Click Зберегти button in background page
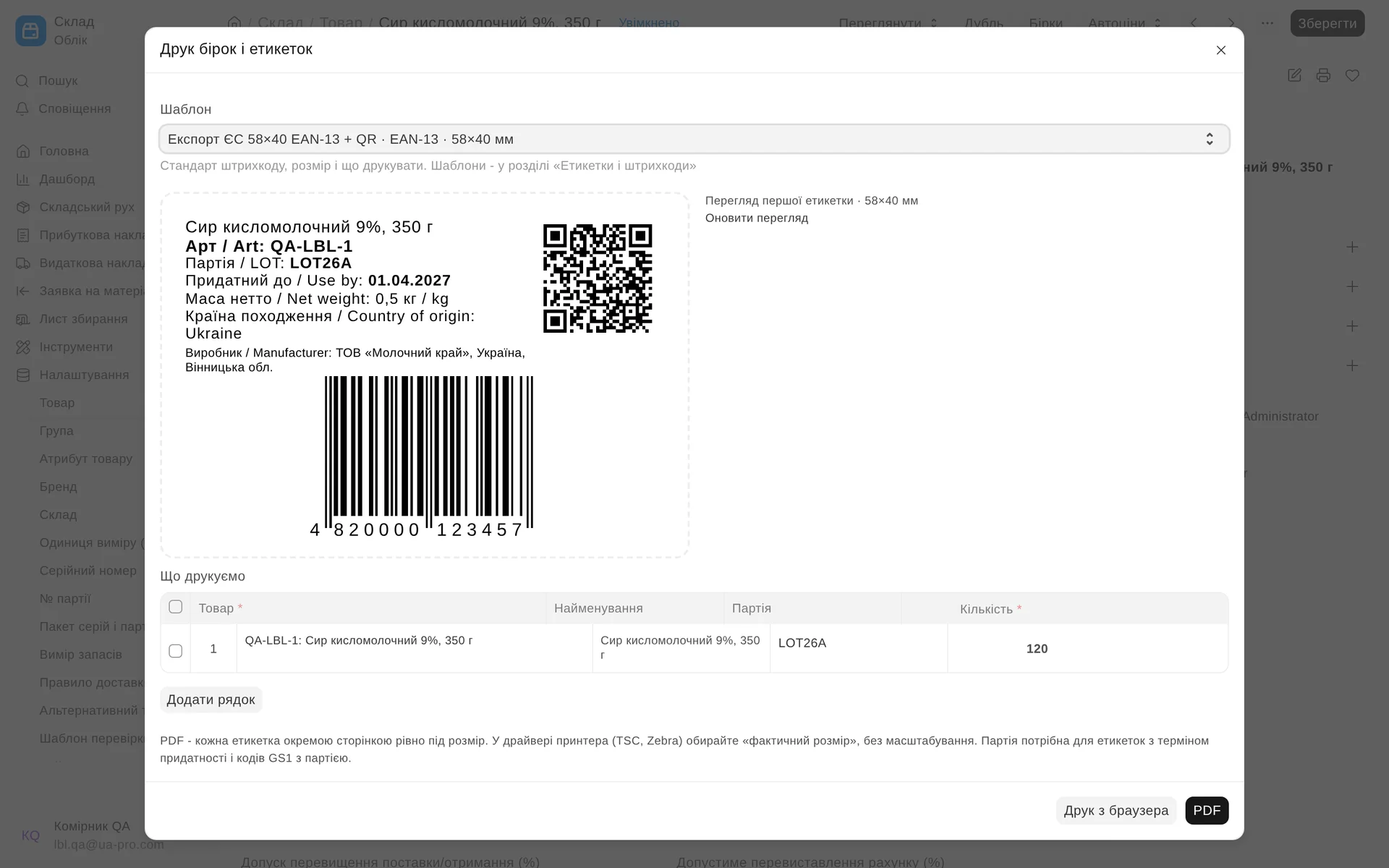 tap(1328, 23)
